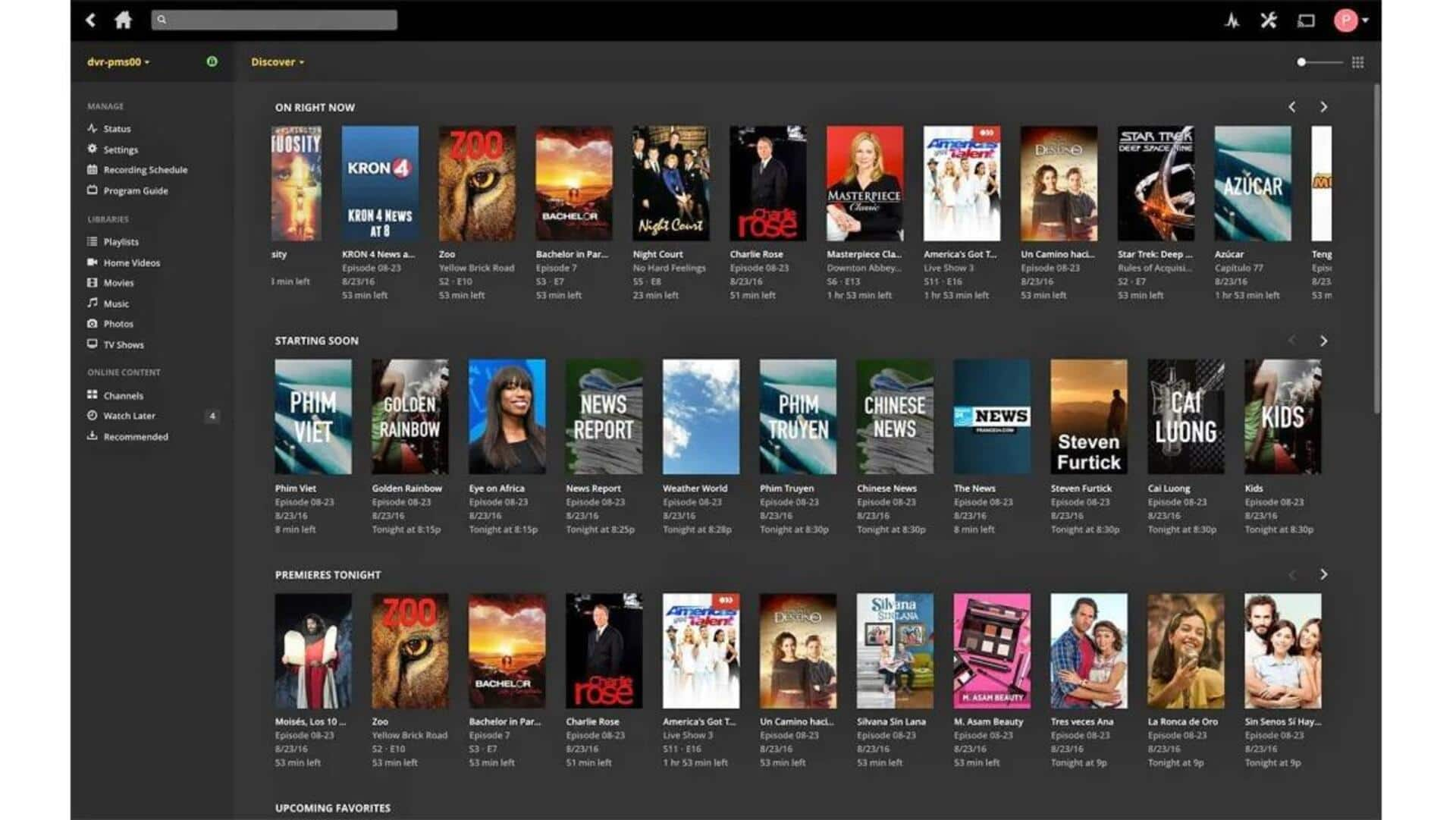Click The News title in Starting Soon
Image resolution: width=1456 pixels, height=820 pixels.
974,489
